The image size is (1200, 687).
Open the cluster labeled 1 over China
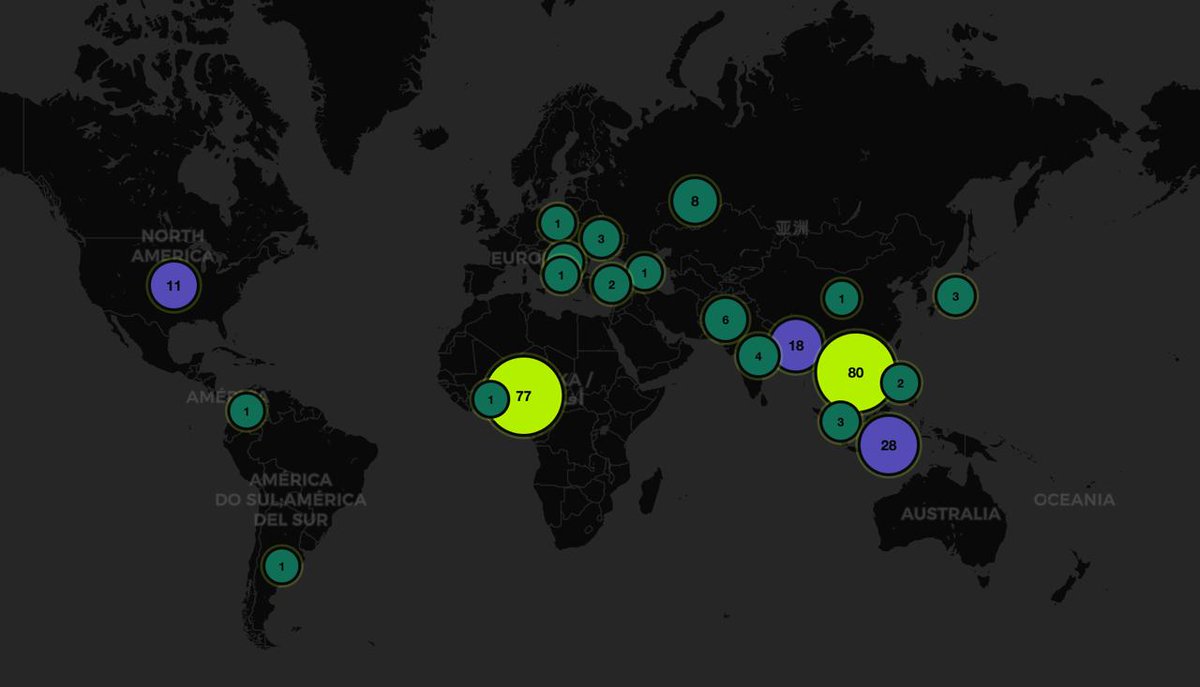coord(842,298)
